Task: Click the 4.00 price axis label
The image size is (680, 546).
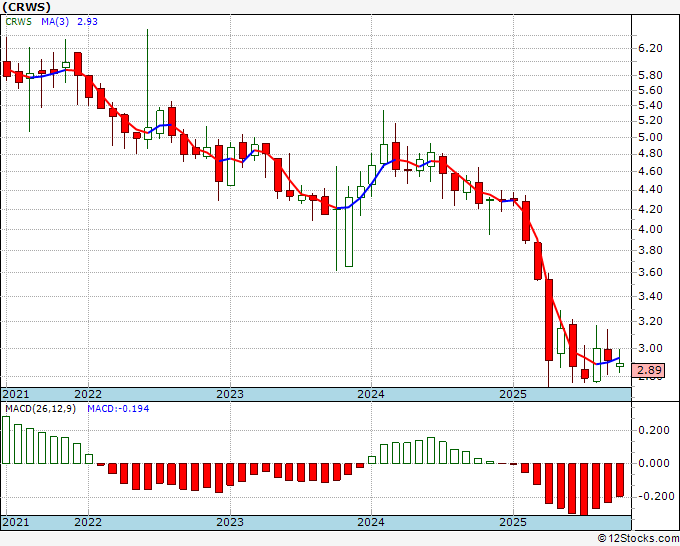Action: click(x=651, y=229)
